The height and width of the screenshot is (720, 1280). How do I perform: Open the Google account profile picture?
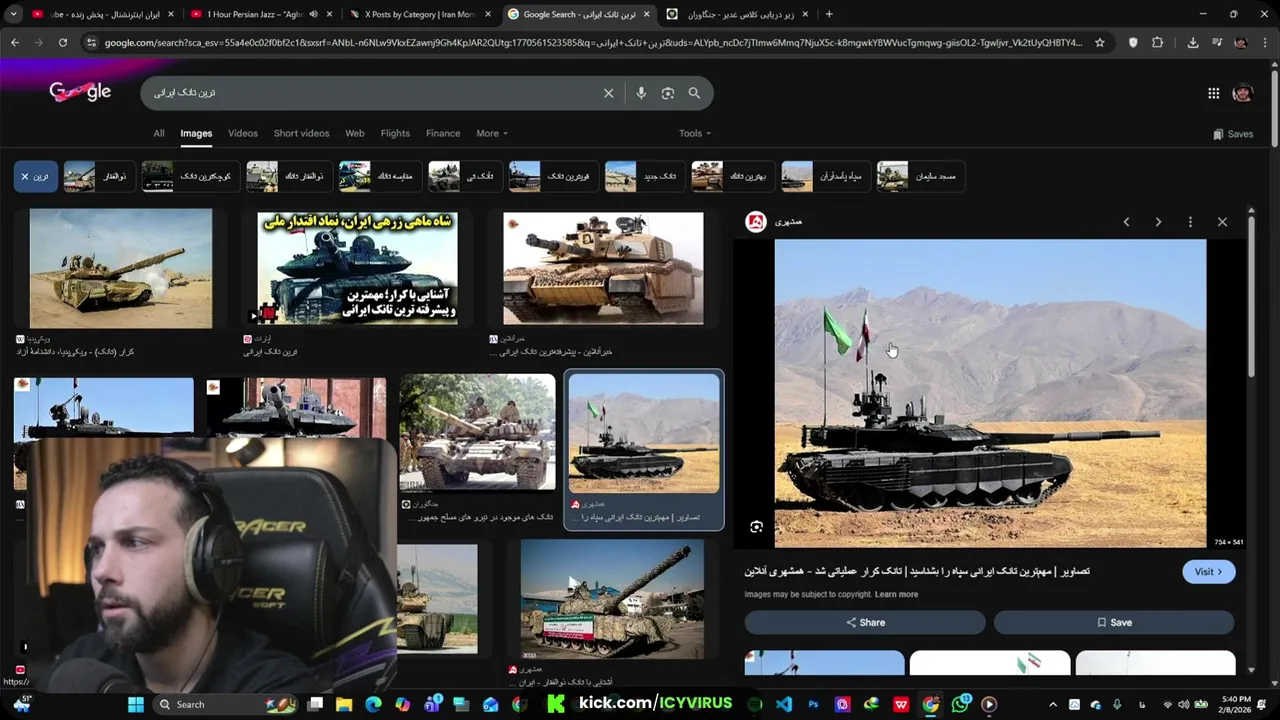point(1243,93)
